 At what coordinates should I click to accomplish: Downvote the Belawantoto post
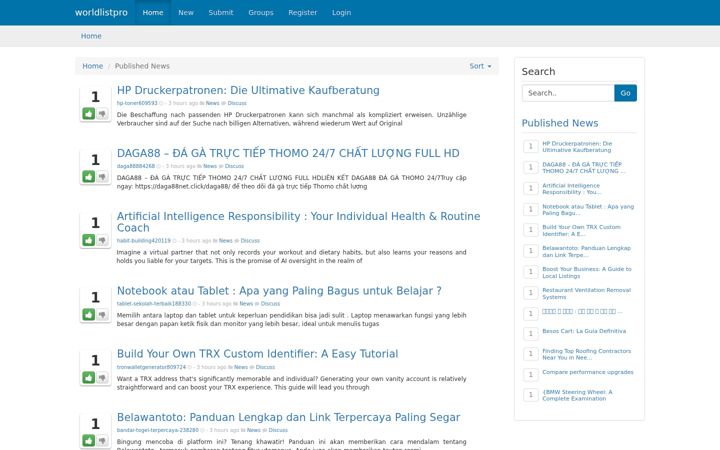point(102,441)
